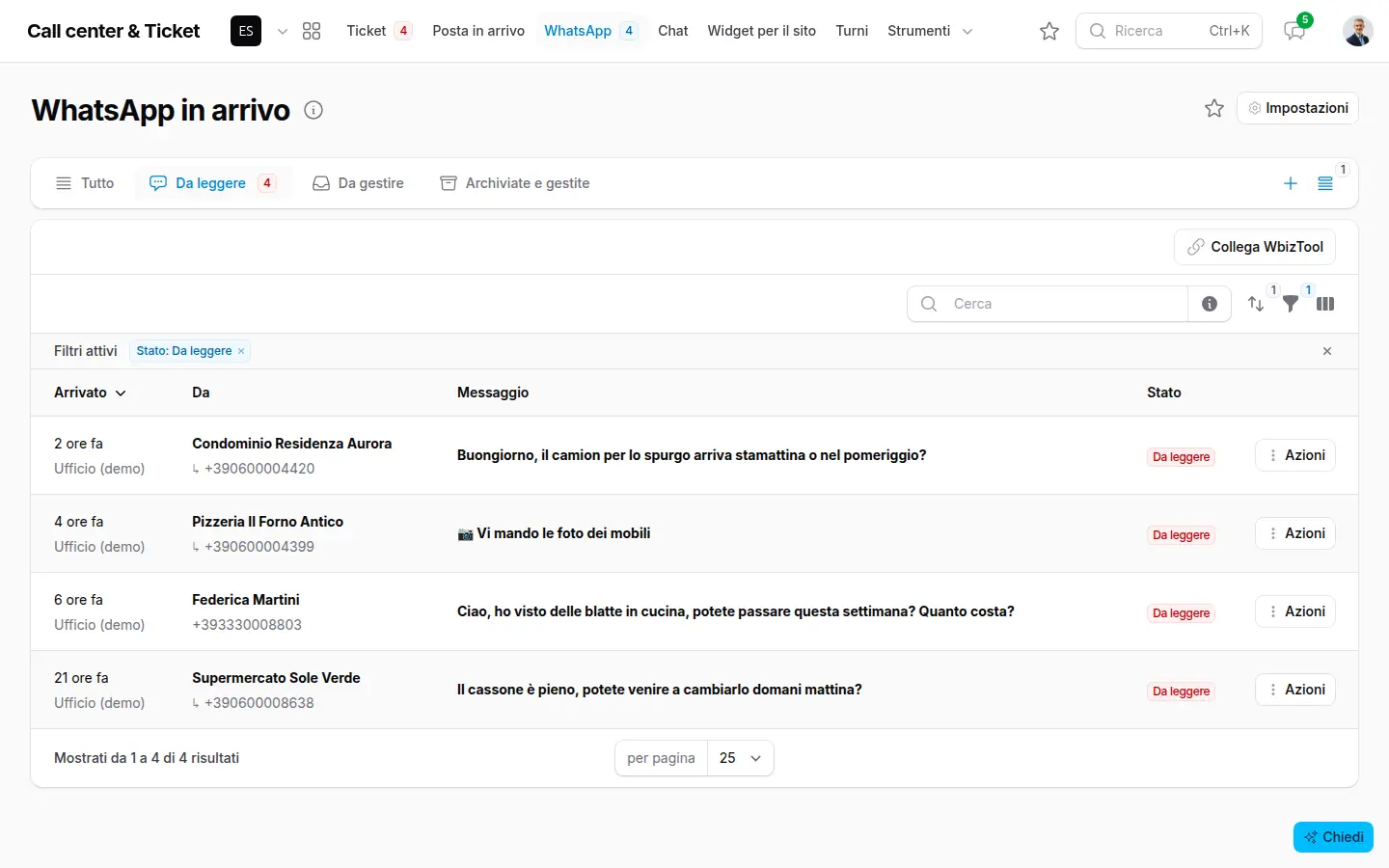The height and width of the screenshot is (868, 1389).
Task: Click the info icon beside WhatsApp in arrivo
Action: coord(313,110)
